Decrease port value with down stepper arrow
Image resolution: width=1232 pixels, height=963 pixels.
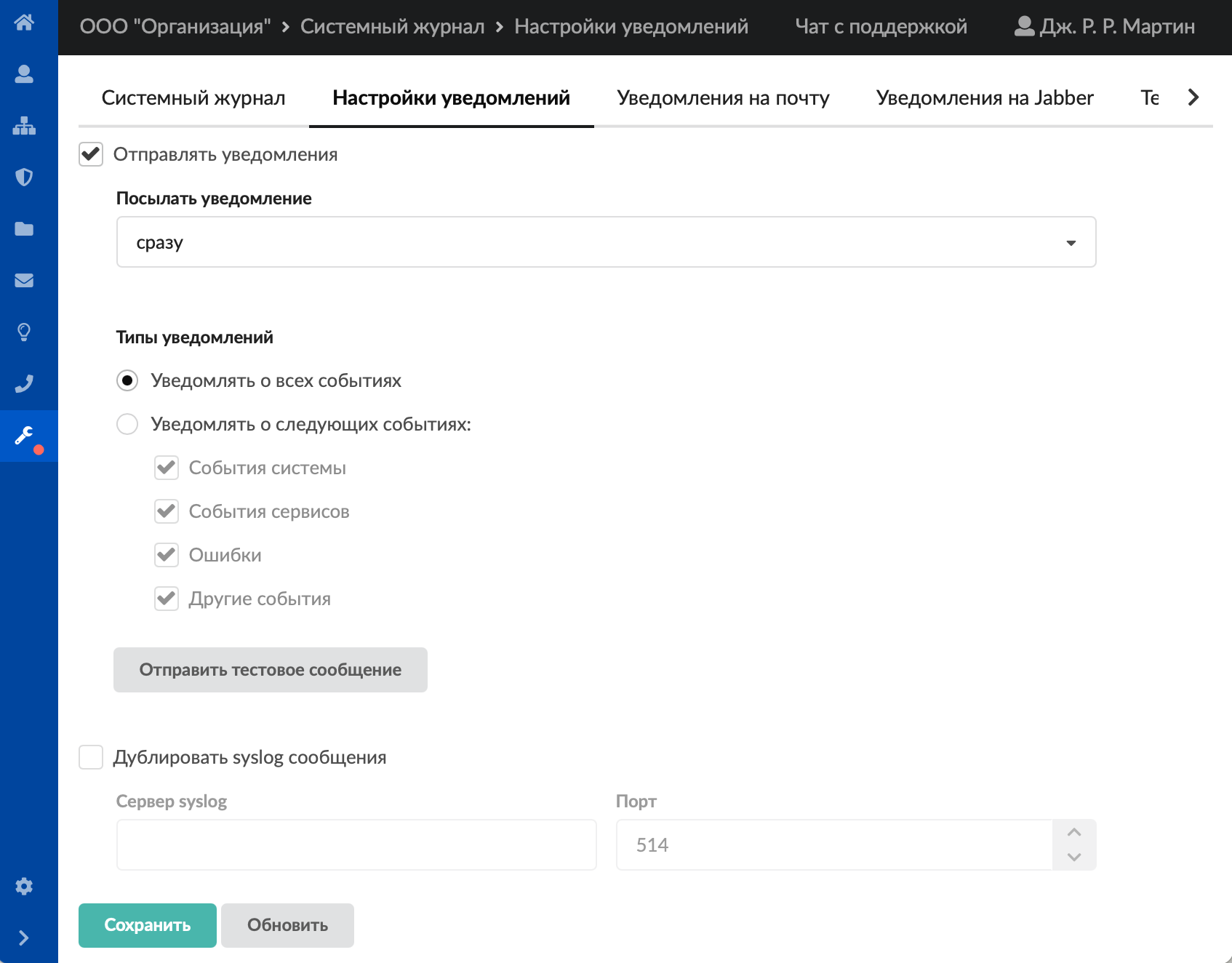1074,858
